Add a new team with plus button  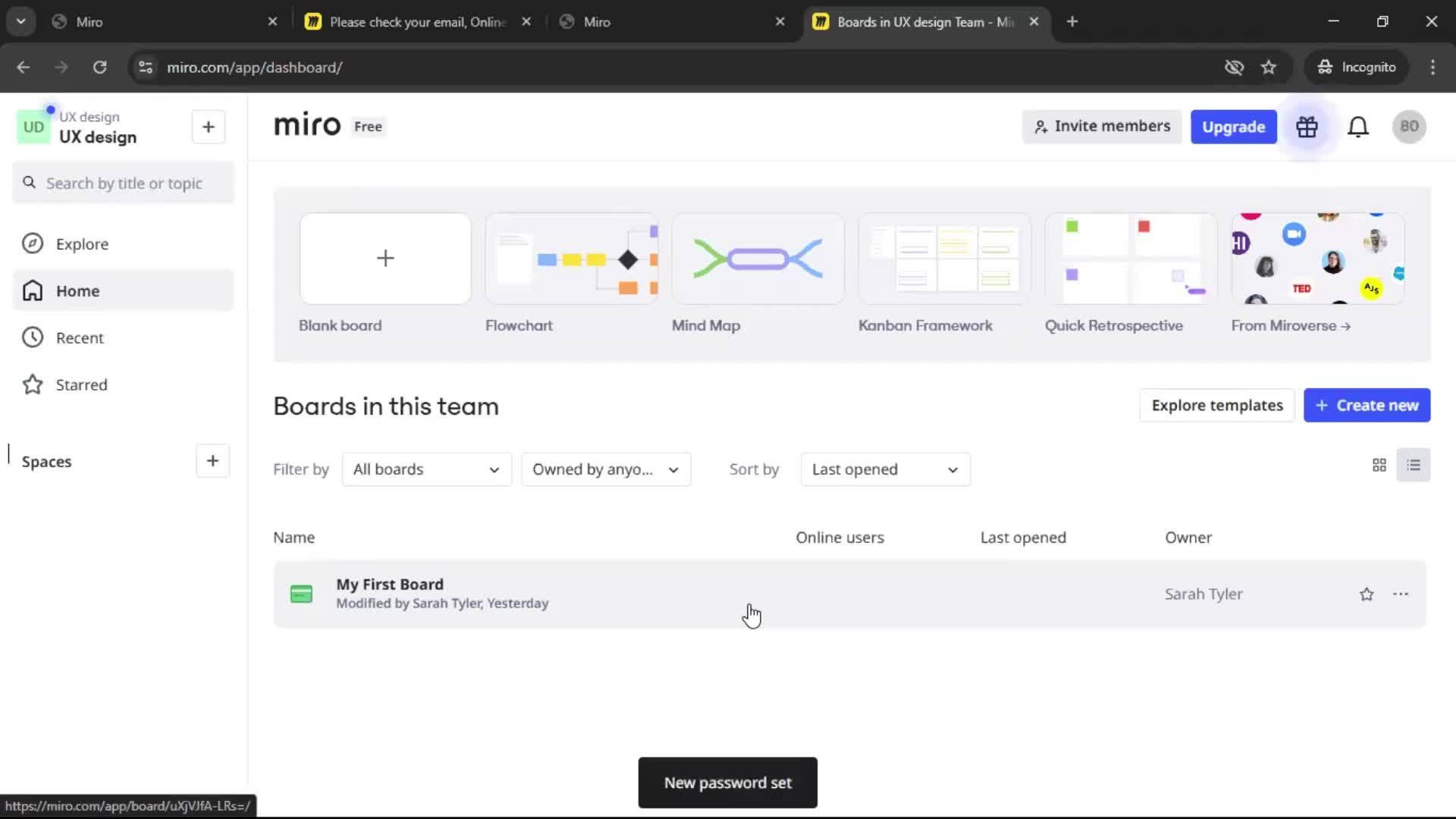coord(209,127)
